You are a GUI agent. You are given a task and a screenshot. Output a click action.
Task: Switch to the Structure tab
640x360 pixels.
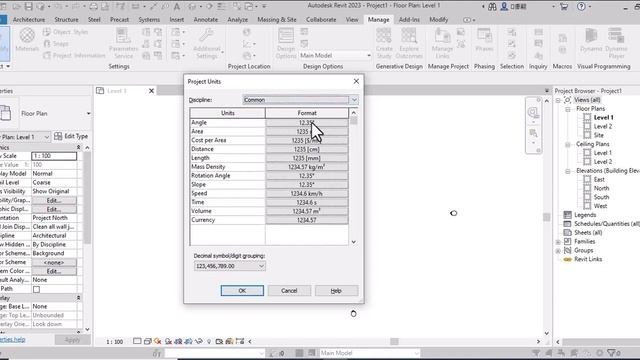[66, 20]
